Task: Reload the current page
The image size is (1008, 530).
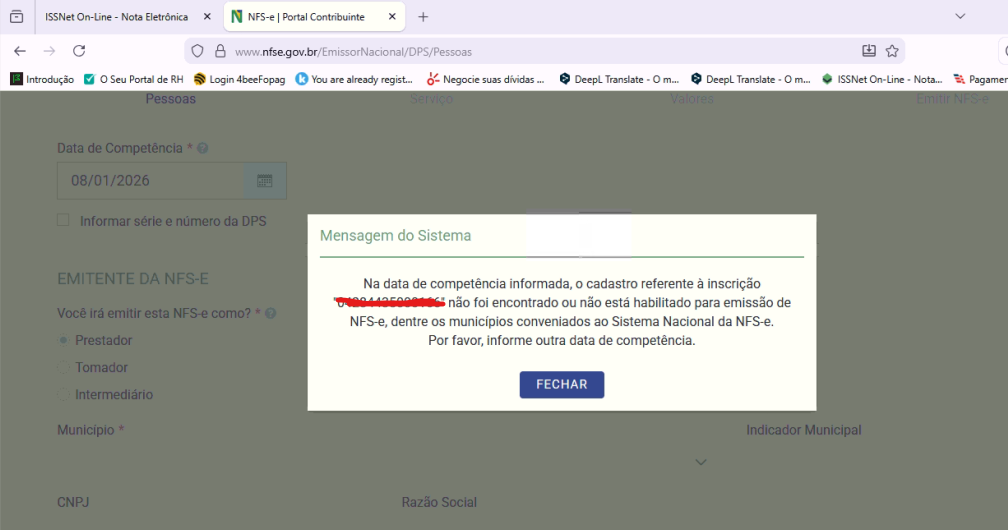Action: [x=79, y=51]
